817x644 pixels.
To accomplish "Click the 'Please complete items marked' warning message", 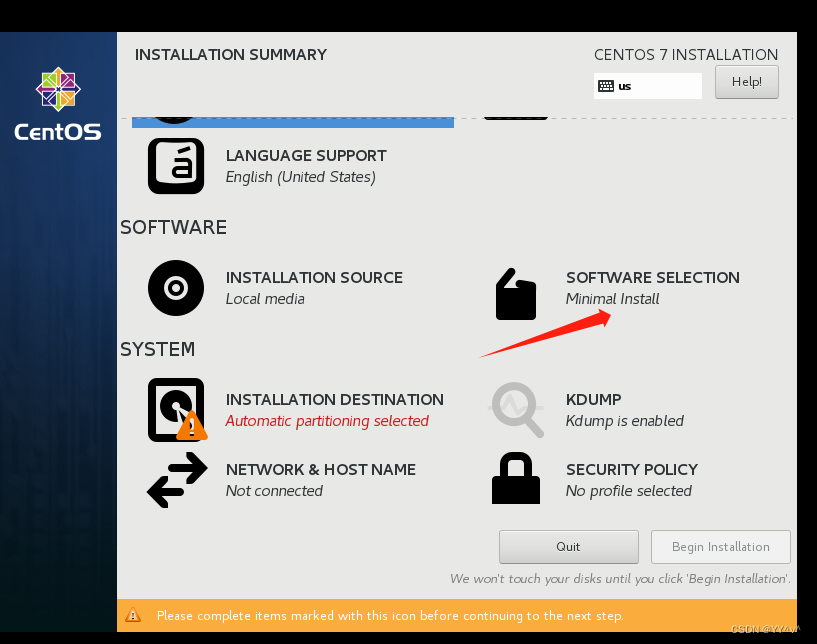I will pos(390,615).
